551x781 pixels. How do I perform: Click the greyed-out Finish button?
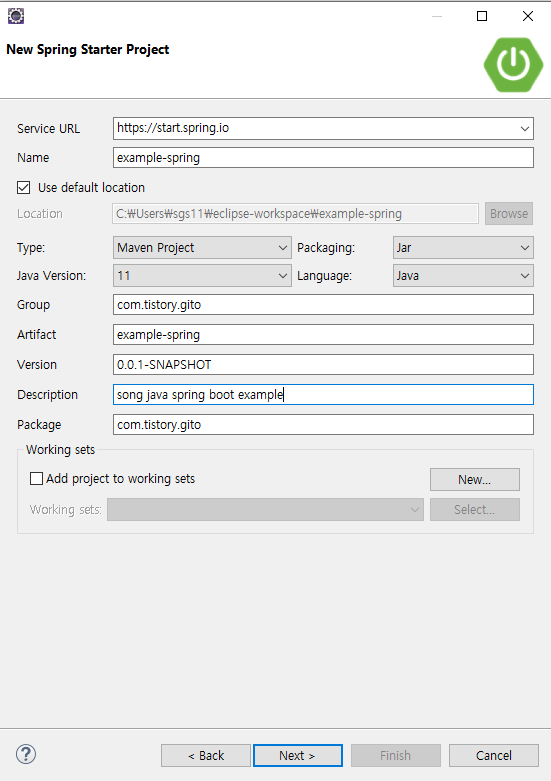click(x=396, y=756)
